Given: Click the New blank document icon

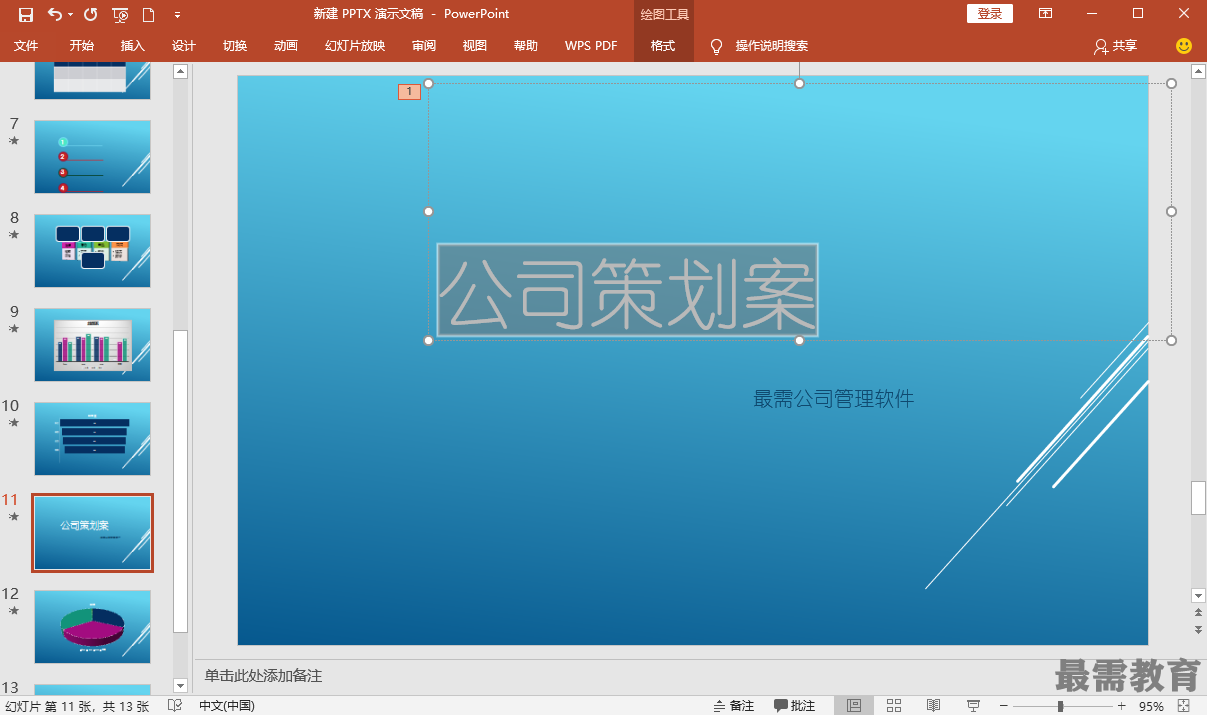Looking at the screenshot, I should (x=148, y=14).
